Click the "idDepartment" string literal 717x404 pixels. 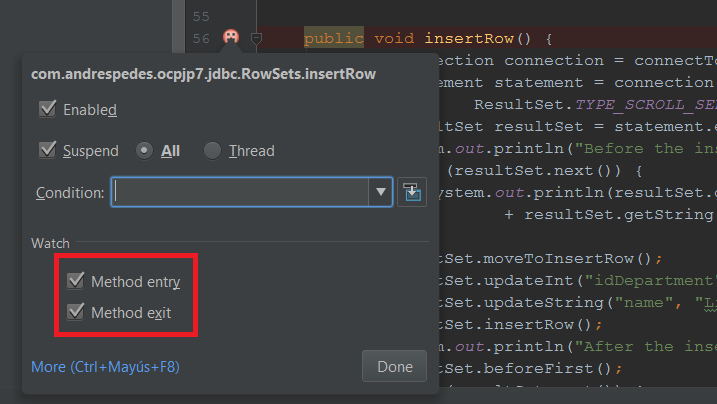(649, 281)
